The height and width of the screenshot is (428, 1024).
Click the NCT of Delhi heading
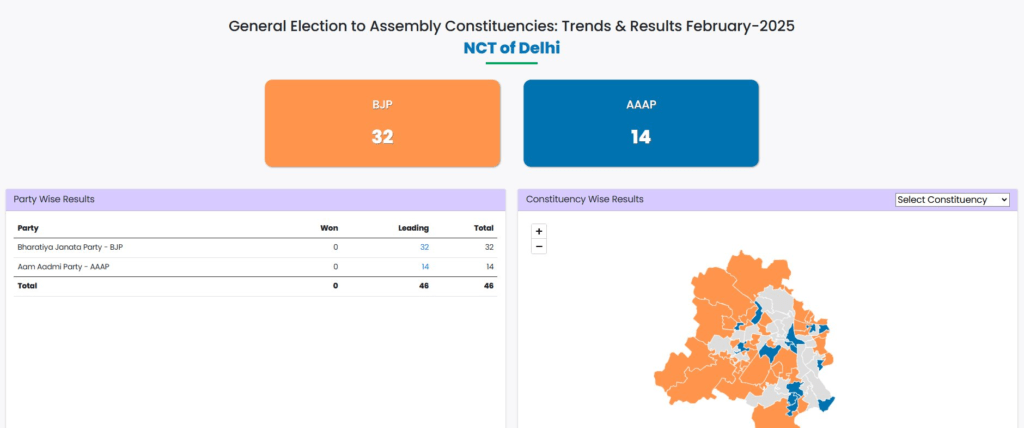pos(511,48)
